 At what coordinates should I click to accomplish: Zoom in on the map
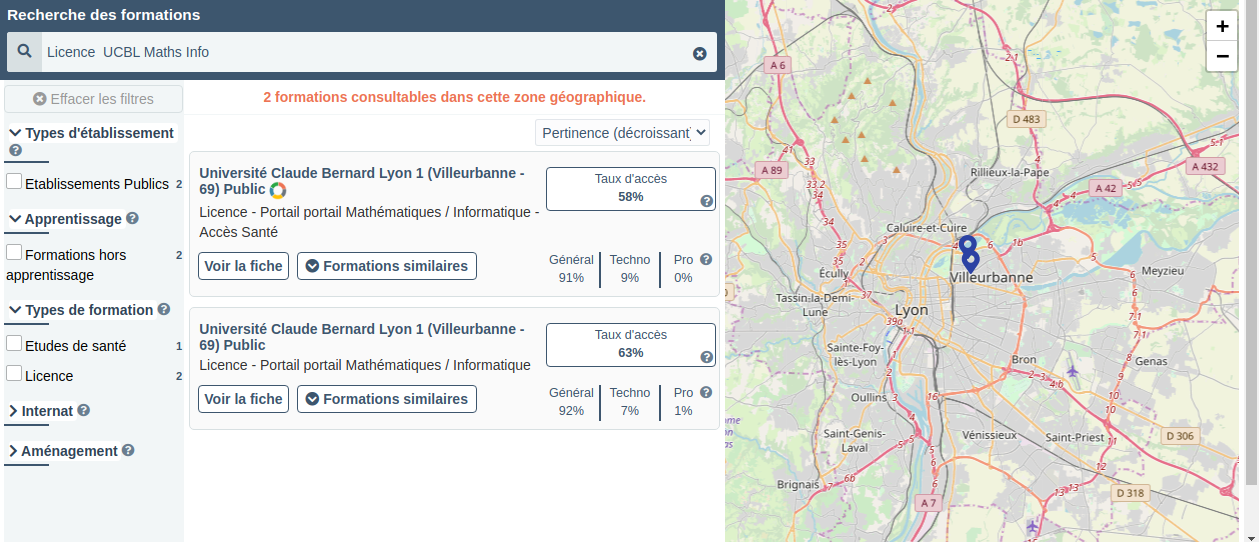click(1222, 27)
